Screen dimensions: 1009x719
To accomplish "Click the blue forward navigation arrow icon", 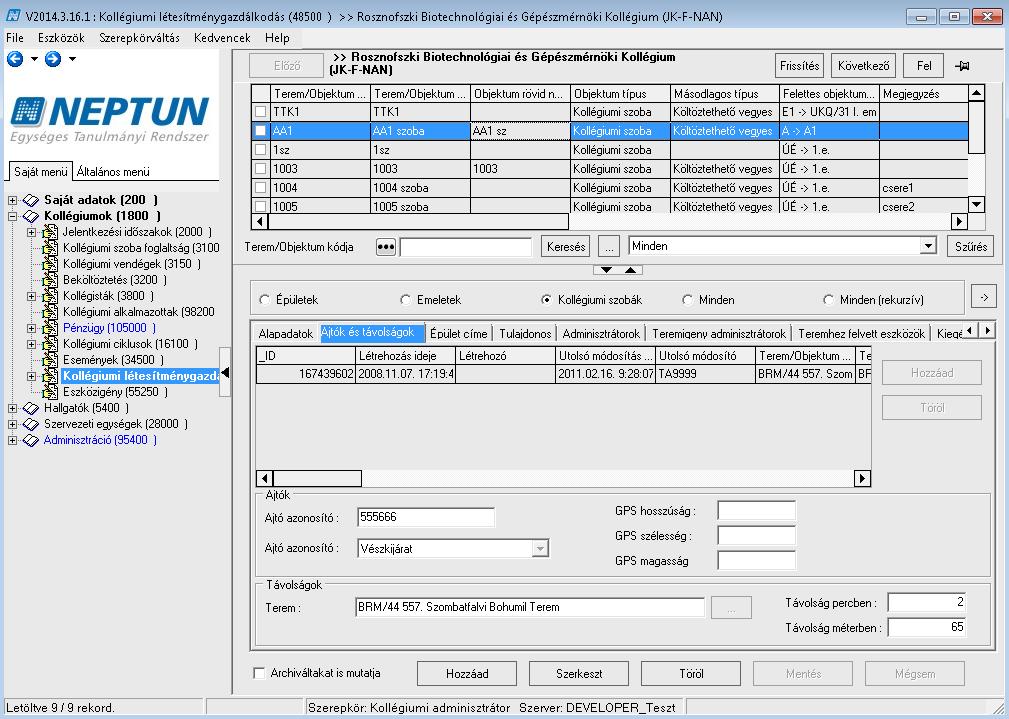I will coord(53,59).
